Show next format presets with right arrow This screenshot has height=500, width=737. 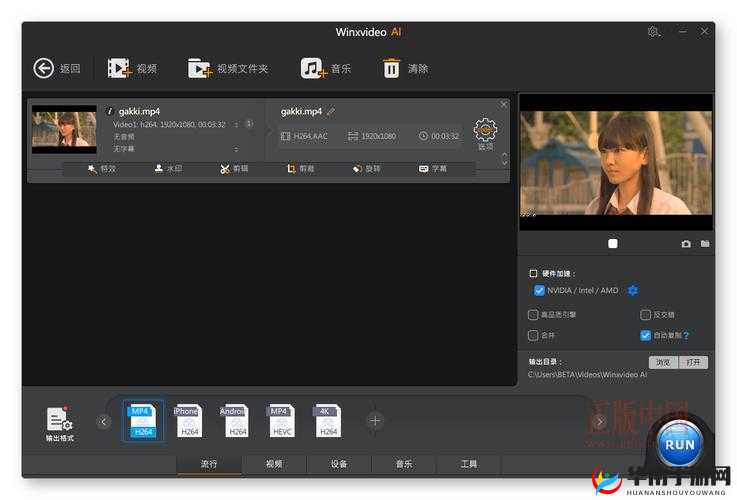pyautogui.click(x=600, y=421)
